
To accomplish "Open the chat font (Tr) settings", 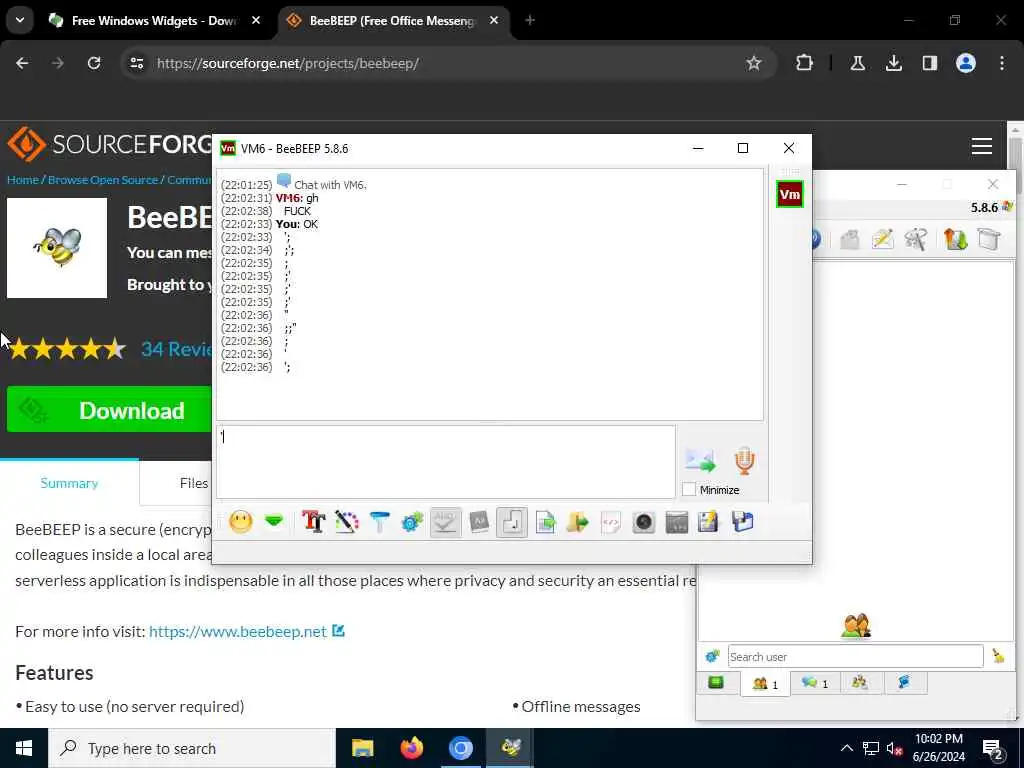I will [313, 522].
